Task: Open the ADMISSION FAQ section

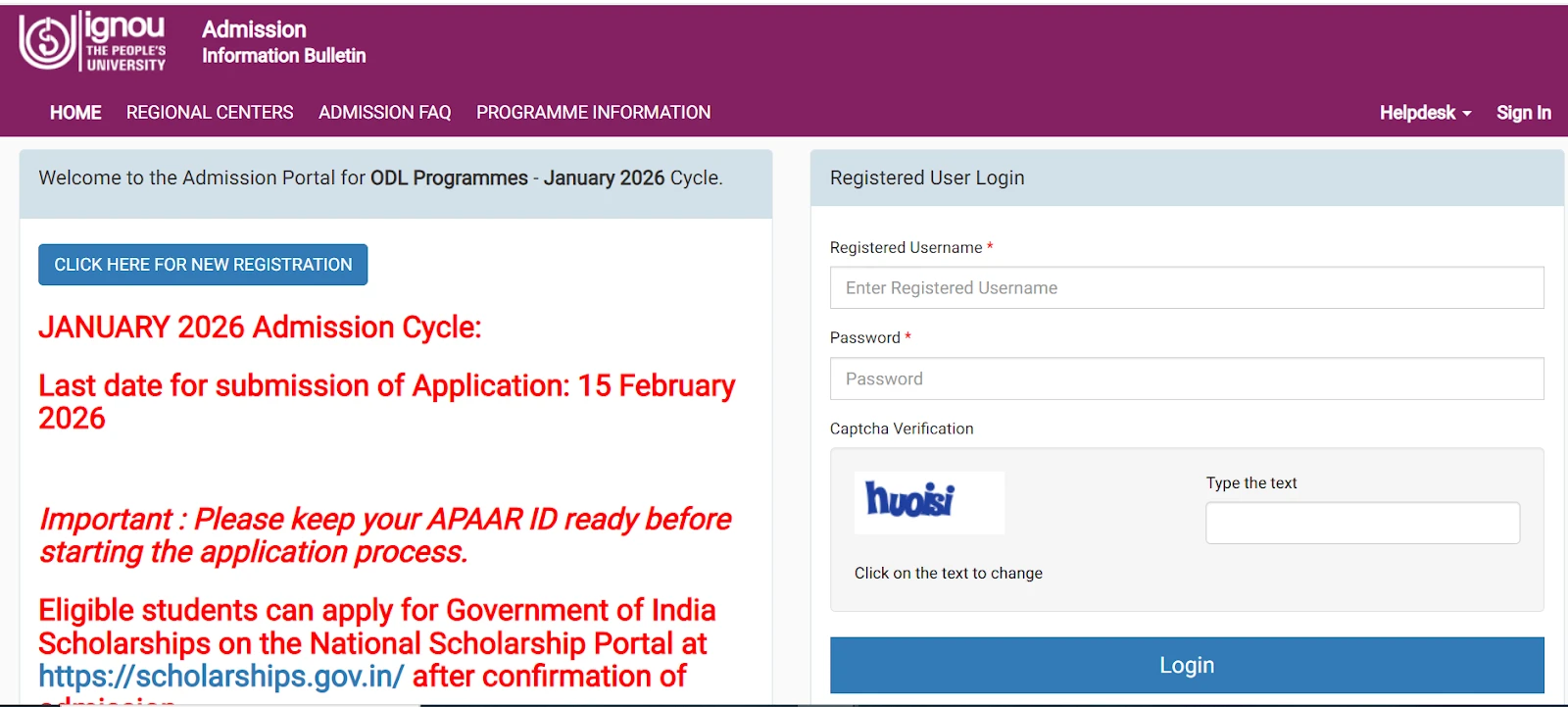Action: click(384, 112)
